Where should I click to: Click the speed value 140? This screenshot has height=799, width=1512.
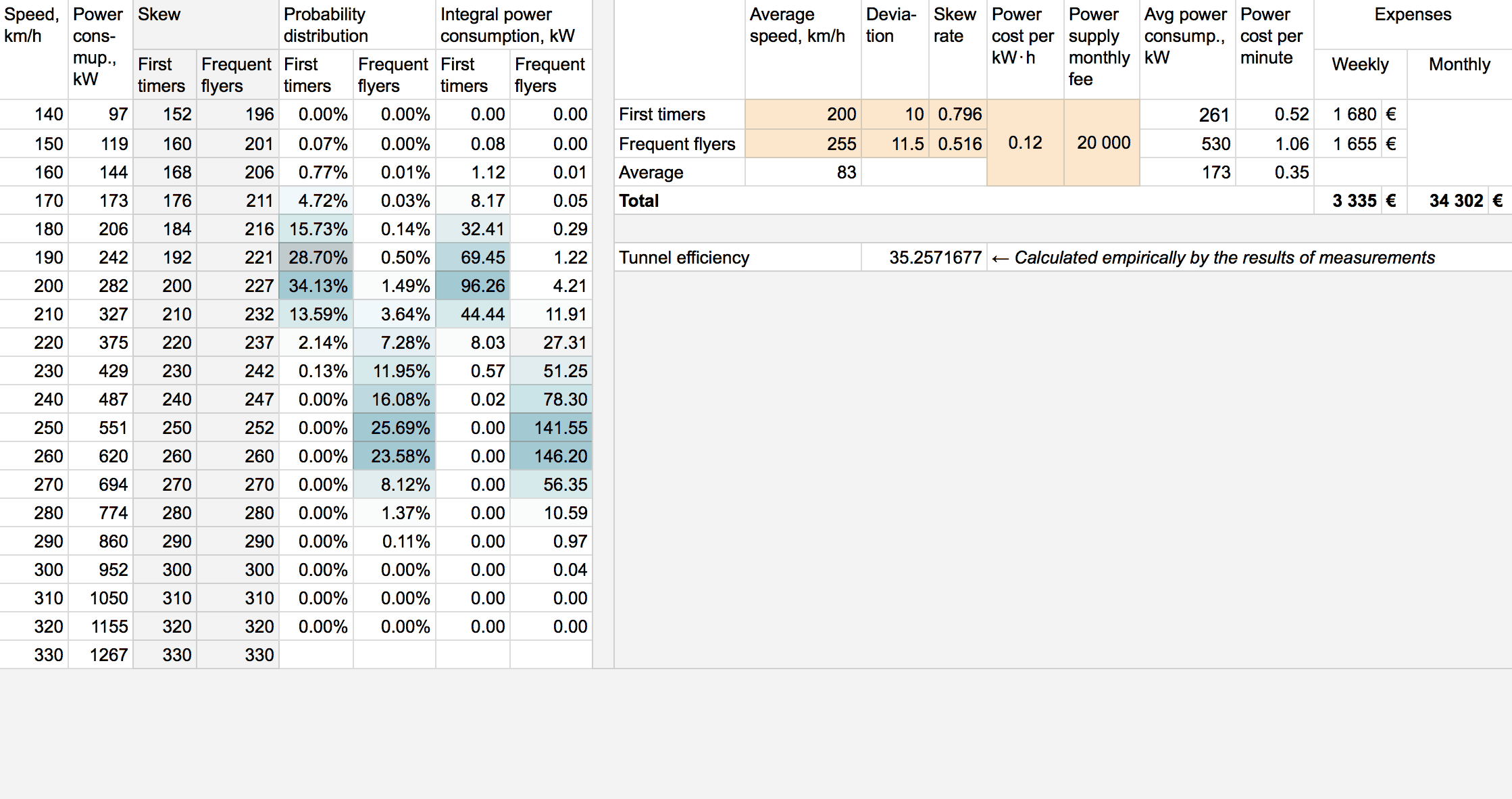click(34, 114)
